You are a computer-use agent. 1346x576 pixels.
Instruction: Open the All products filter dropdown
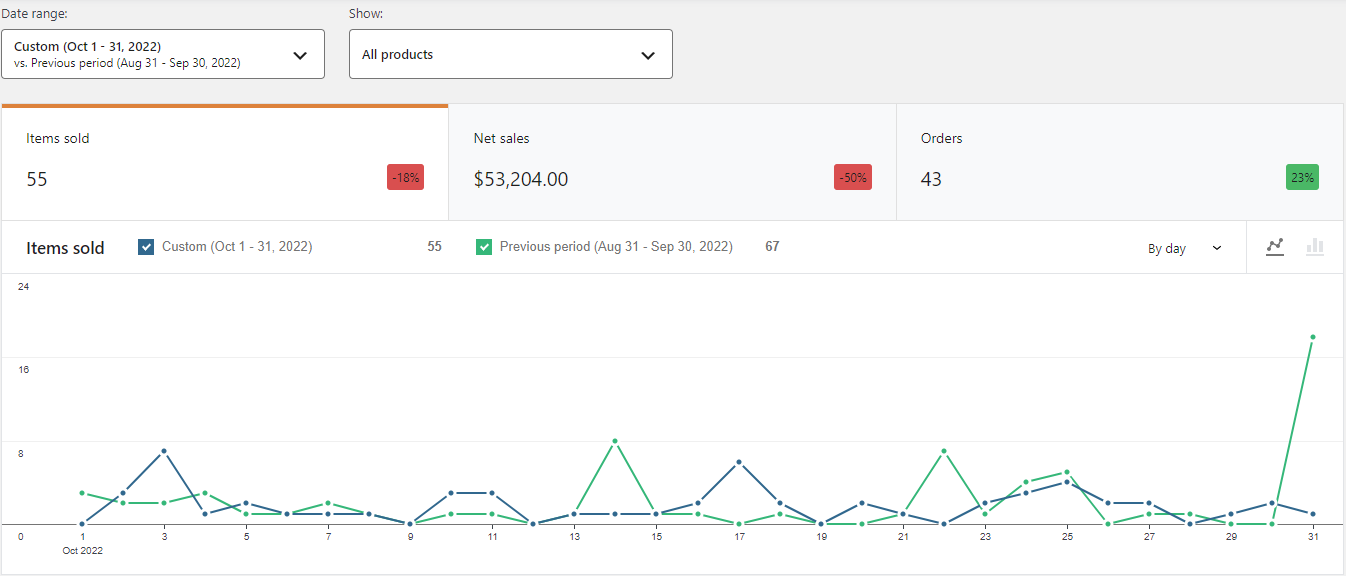511,54
